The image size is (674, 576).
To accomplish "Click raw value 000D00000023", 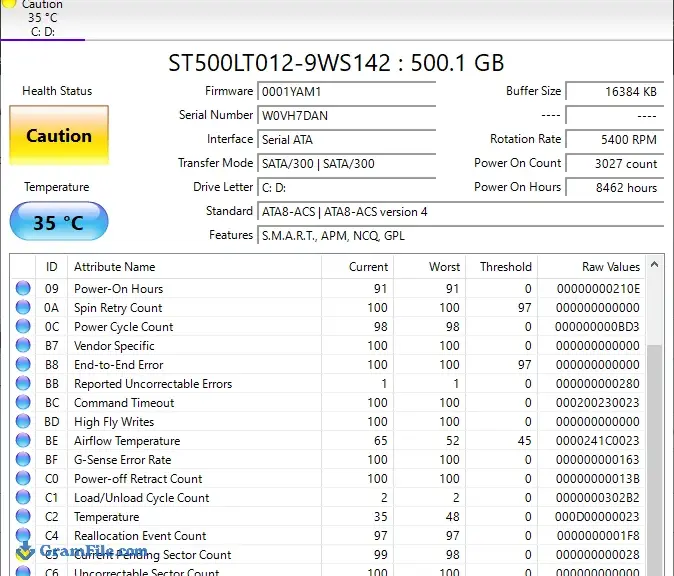I will pos(597,517).
